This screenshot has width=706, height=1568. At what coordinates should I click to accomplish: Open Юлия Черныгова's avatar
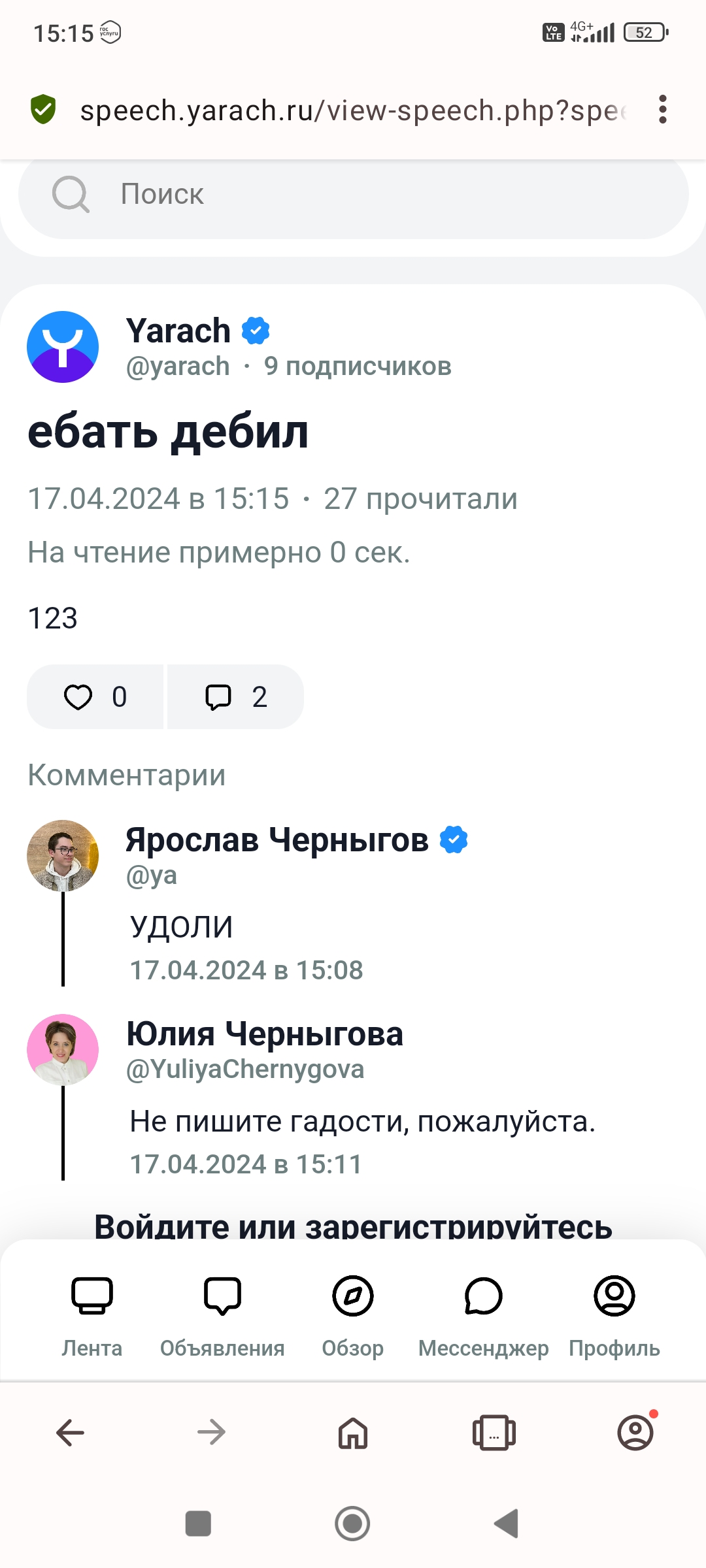click(x=63, y=1049)
